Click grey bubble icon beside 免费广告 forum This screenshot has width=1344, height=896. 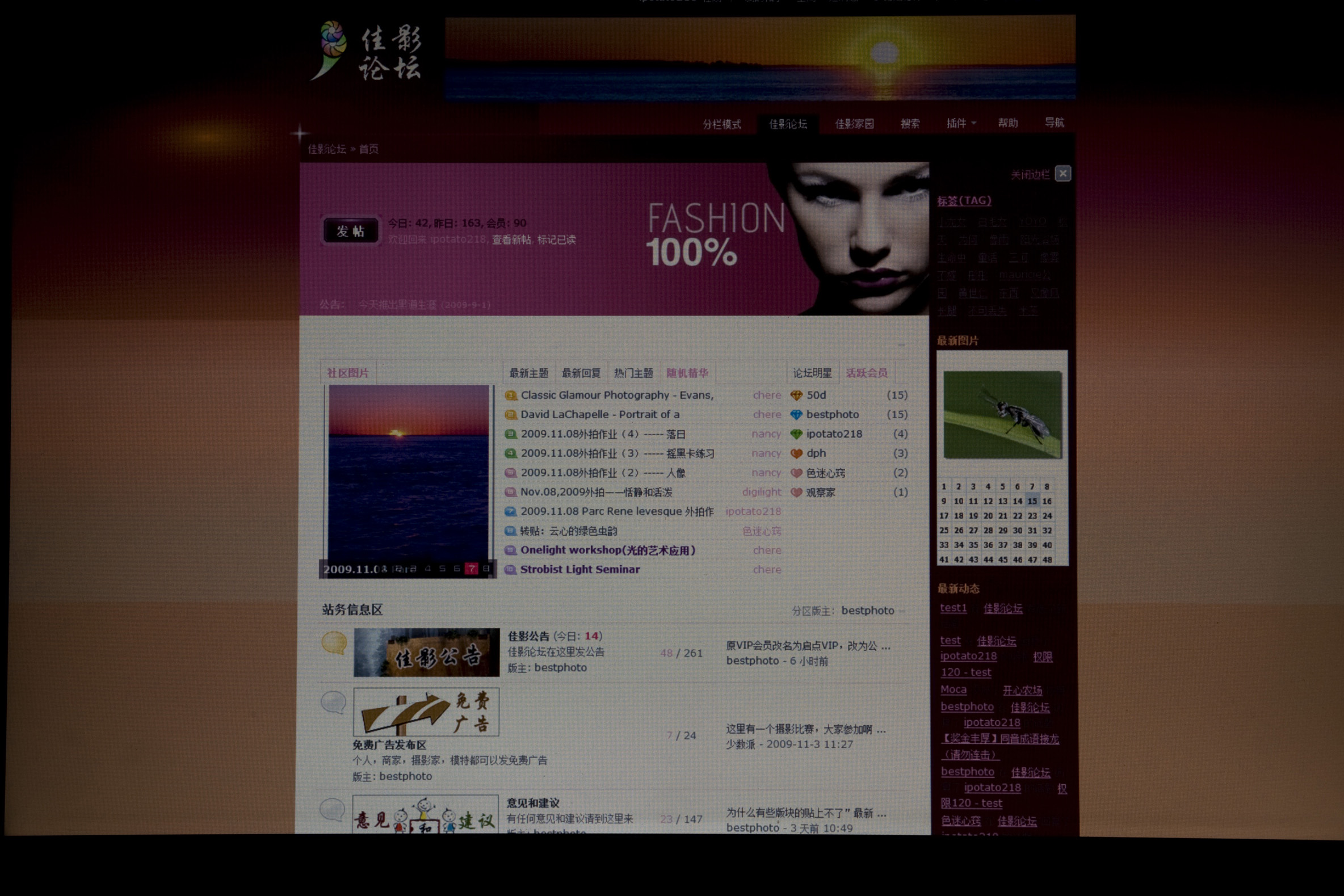pos(334,703)
